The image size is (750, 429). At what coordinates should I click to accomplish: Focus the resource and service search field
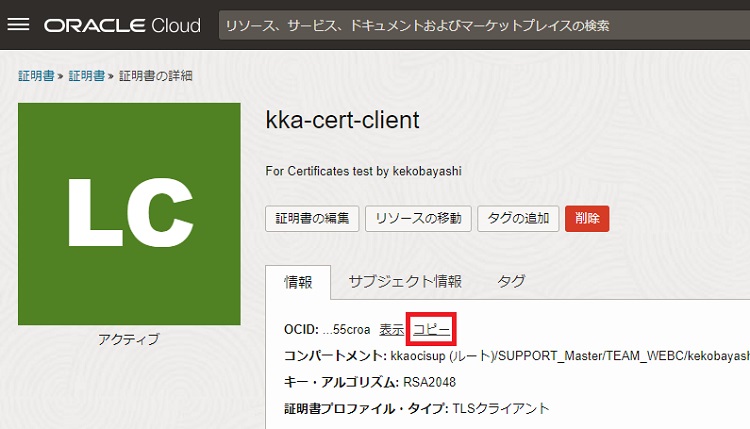click(480, 25)
